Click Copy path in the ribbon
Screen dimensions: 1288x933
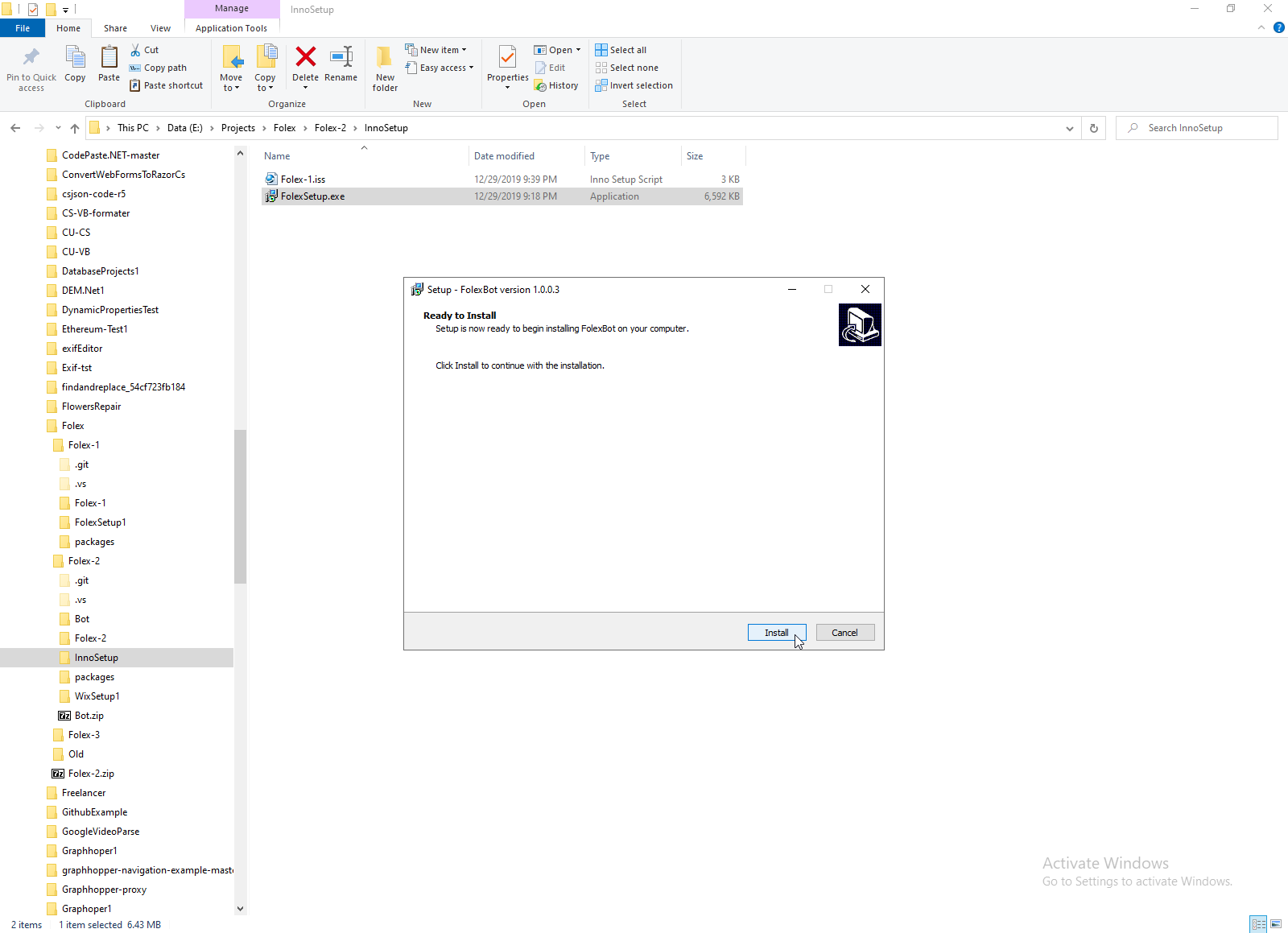pos(158,68)
